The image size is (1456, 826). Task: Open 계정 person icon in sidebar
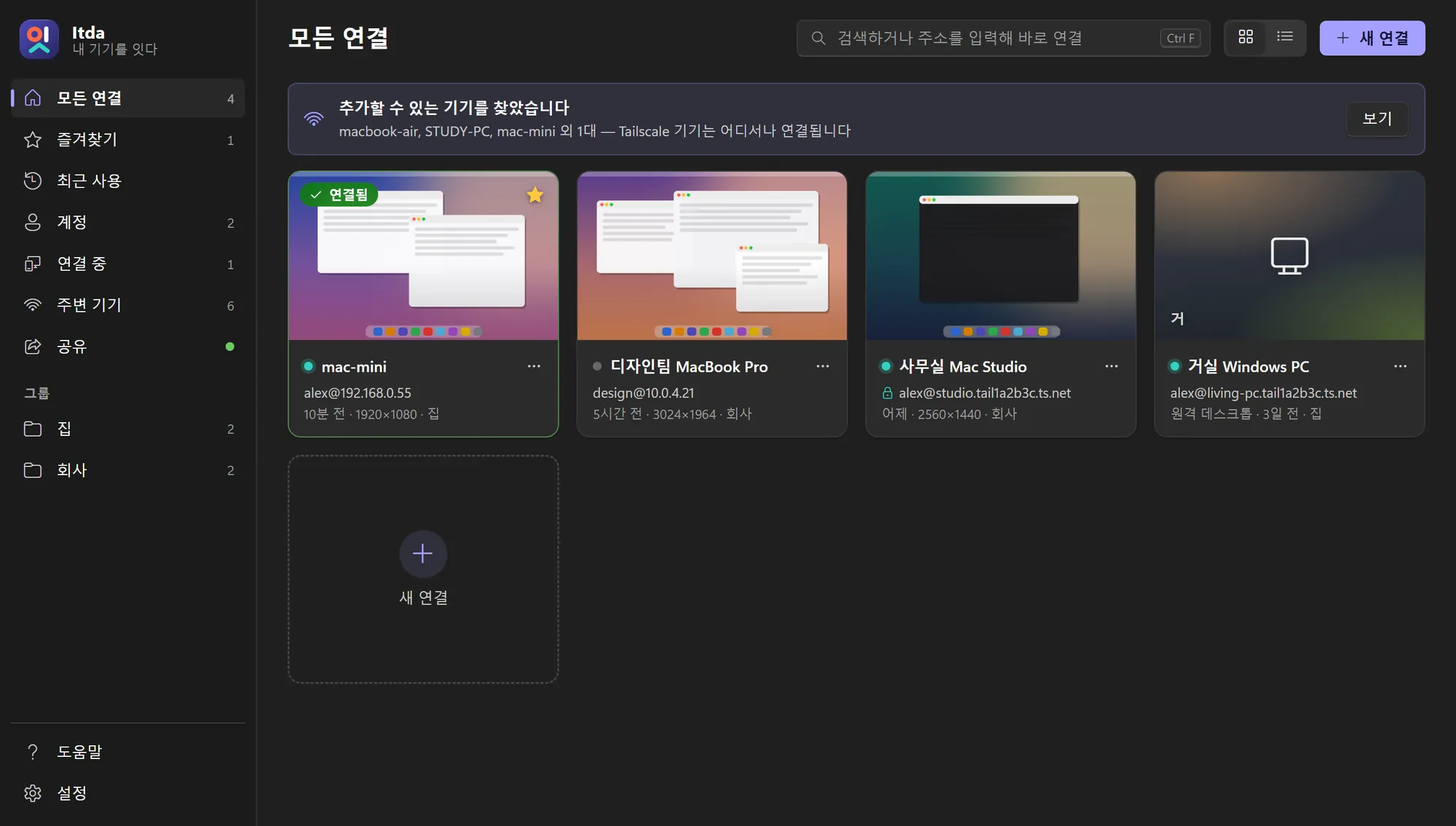coord(33,223)
